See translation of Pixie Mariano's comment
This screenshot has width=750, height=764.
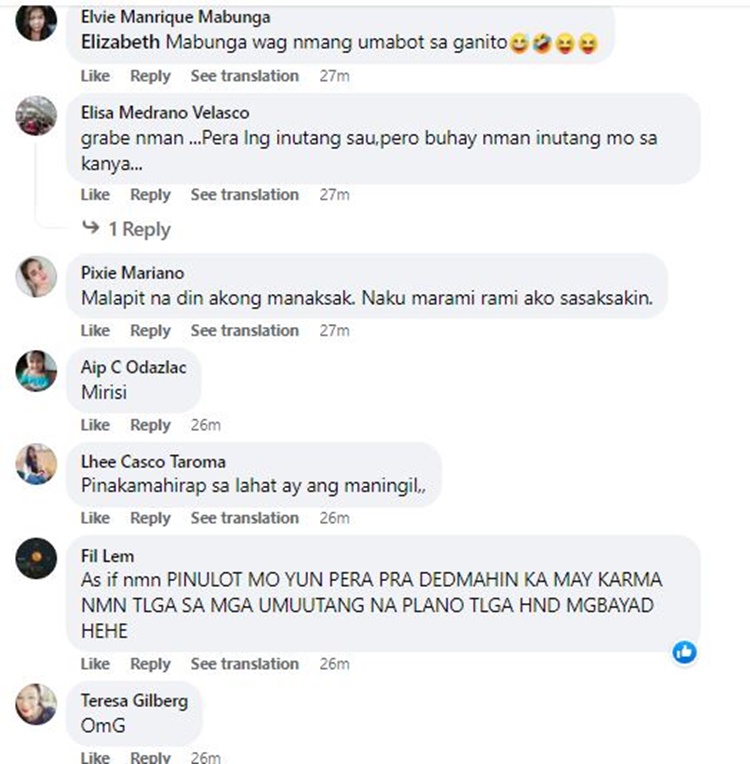245,330
